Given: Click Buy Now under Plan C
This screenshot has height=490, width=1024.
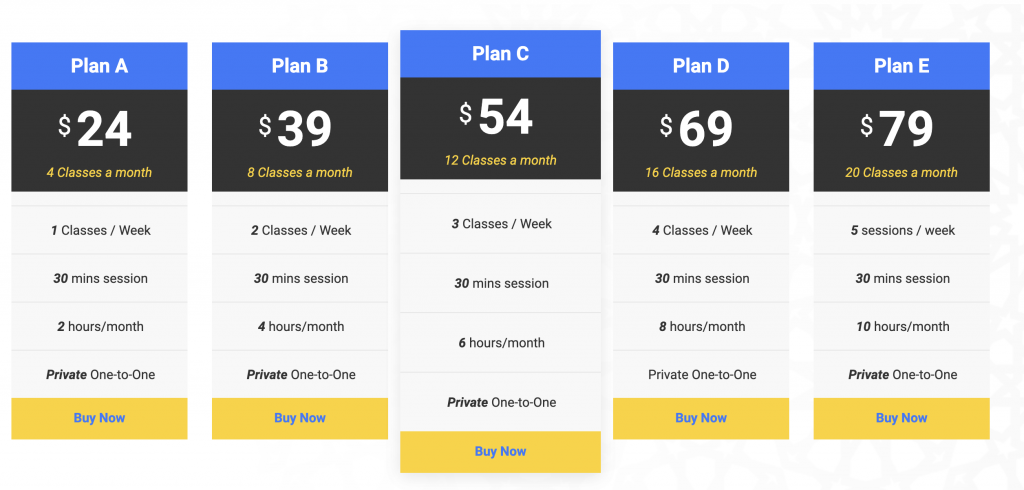Looking at the screenshot, I should point(500,451).
